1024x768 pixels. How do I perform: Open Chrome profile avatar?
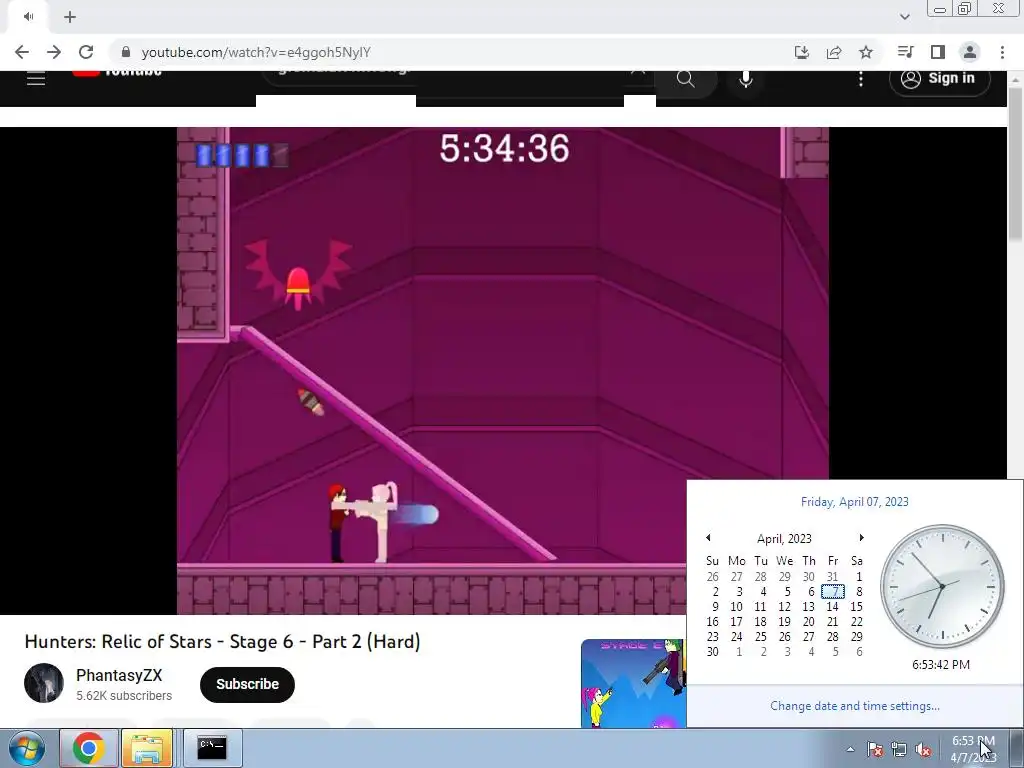[970, 52]
